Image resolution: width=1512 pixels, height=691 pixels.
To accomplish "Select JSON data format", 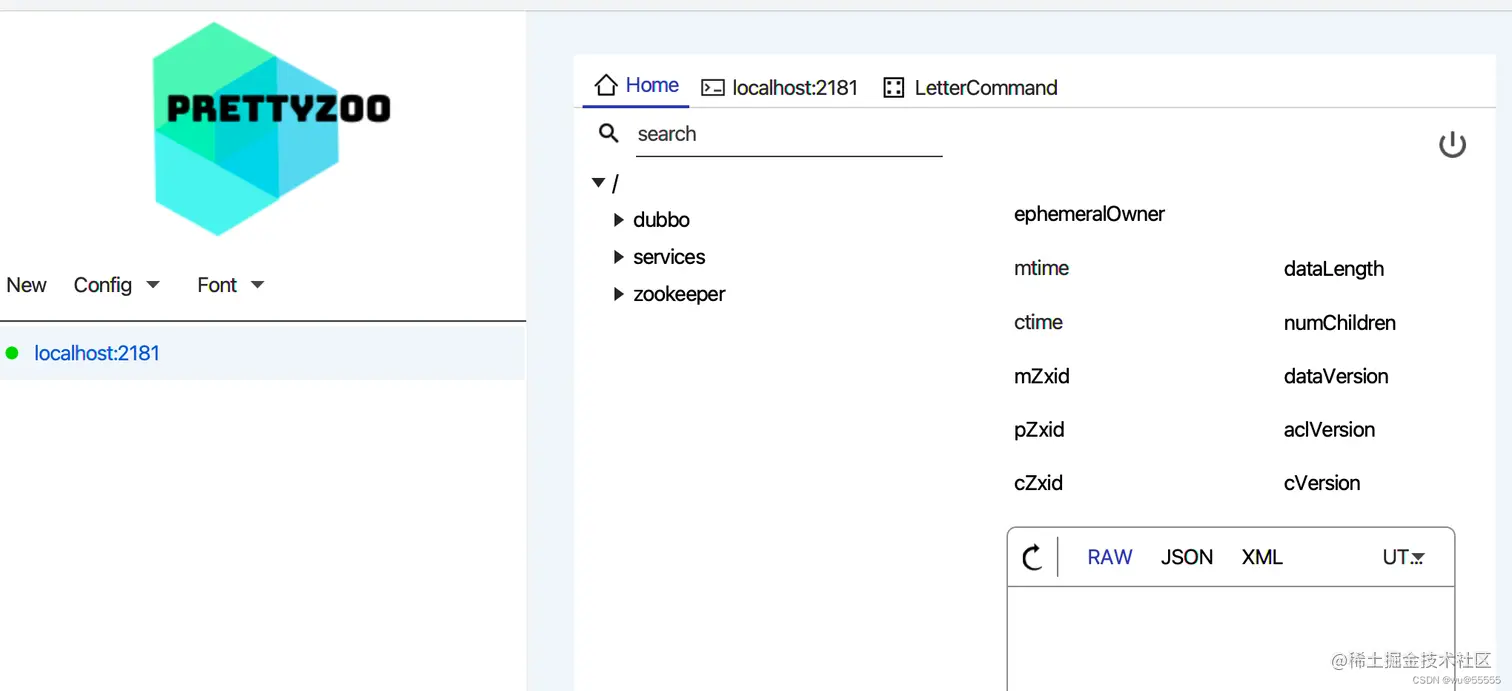I will click(1187, 557).
